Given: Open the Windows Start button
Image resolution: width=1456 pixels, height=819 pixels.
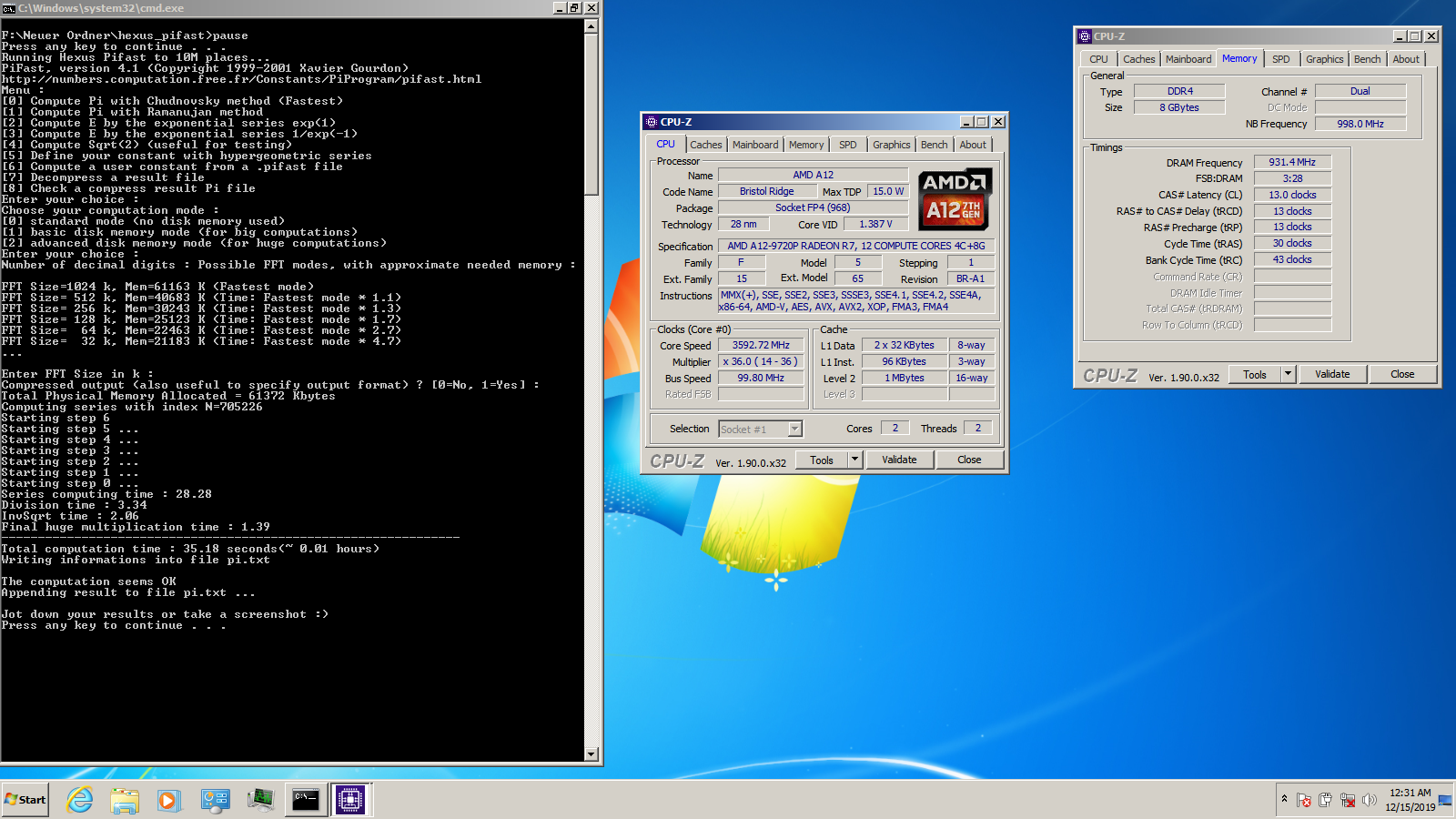Looking at the screenshot, I should click(x=25, y=800).
